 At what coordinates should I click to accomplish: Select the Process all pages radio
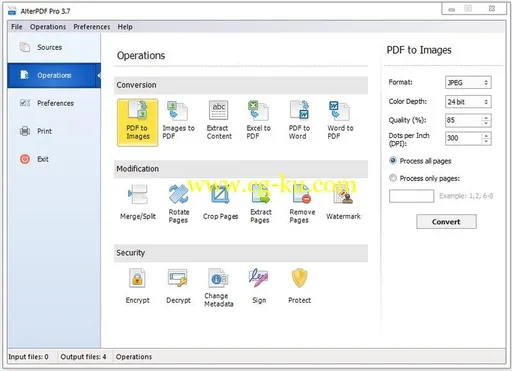393,161
